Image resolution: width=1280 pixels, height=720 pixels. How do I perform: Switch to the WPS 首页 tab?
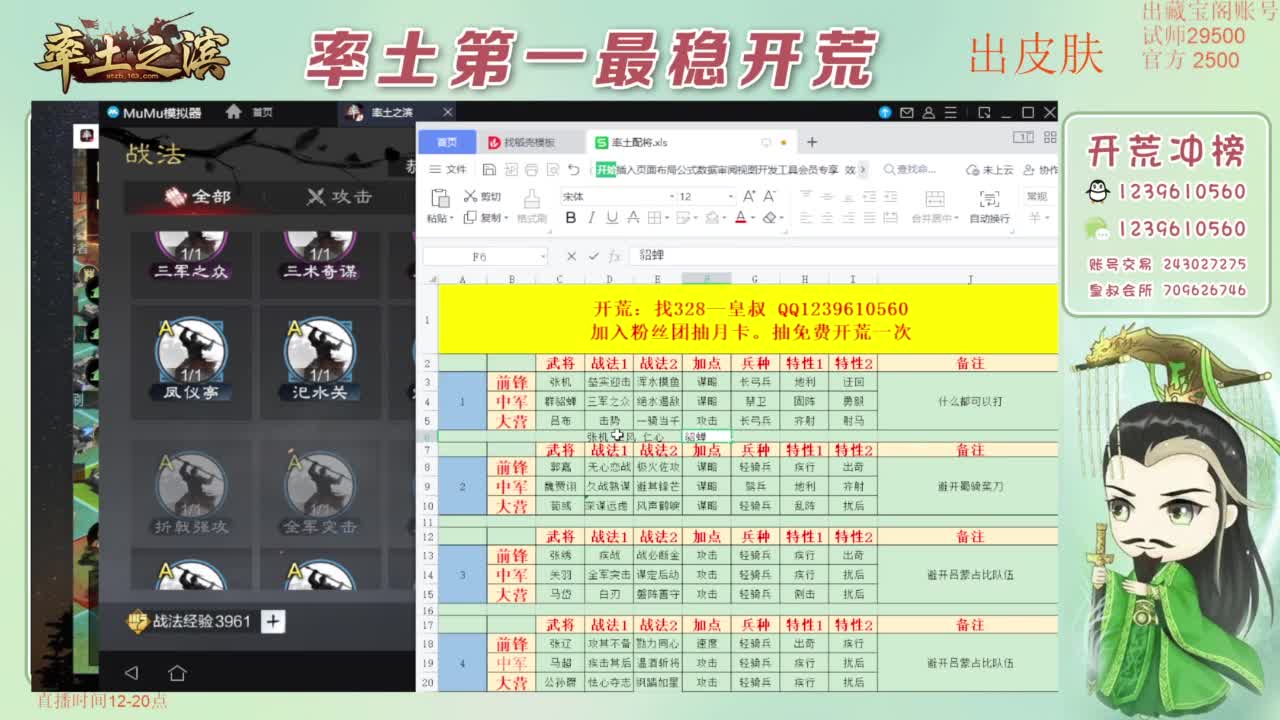pos(446,142)
